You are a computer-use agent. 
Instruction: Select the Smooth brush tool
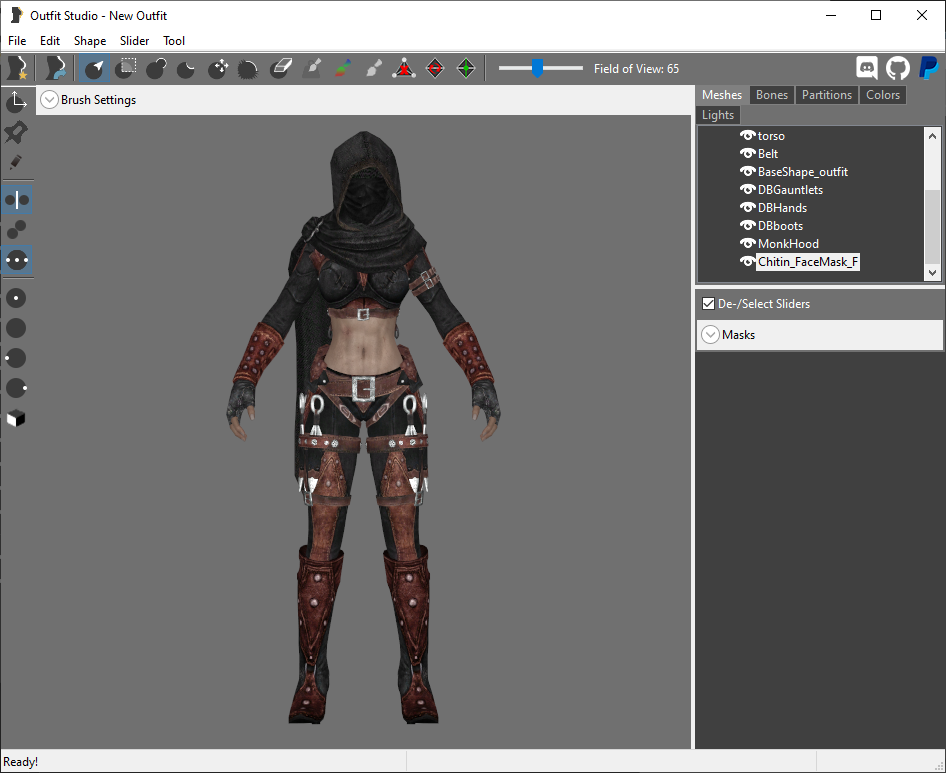pyautogui.click(x=249, y=69)
